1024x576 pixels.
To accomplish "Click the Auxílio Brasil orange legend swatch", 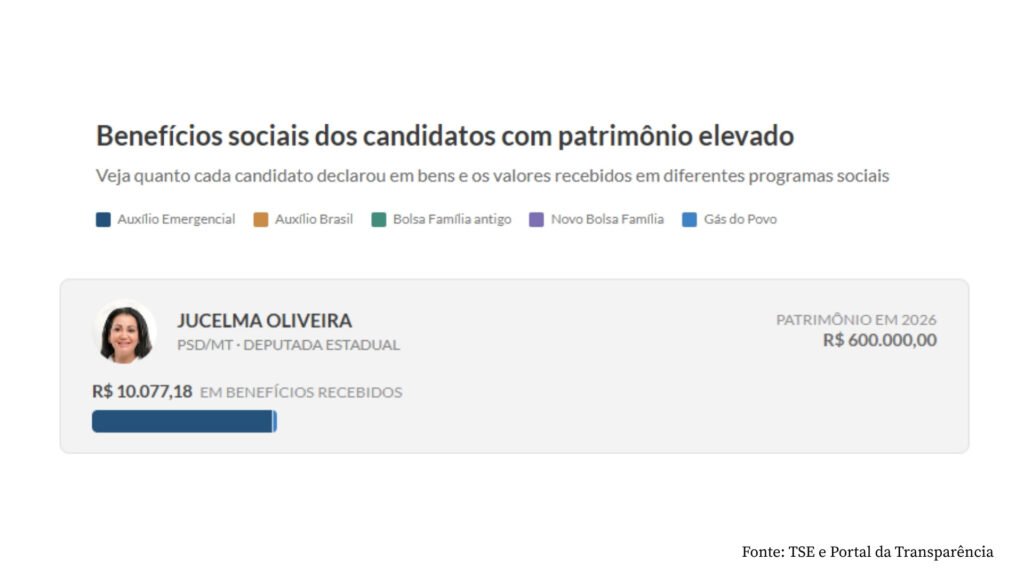I will point(261,219).
